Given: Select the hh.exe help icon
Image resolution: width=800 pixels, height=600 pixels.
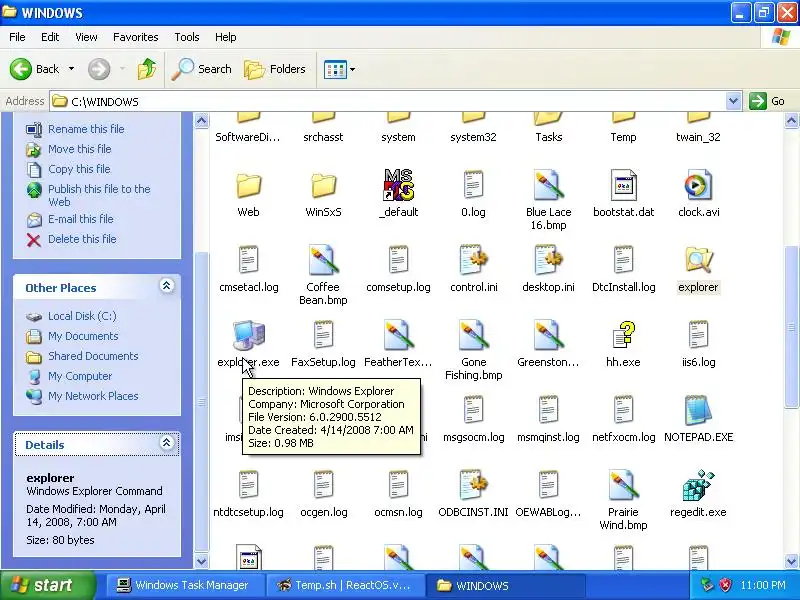Looking at the screenshot, I should coord(623,335).
